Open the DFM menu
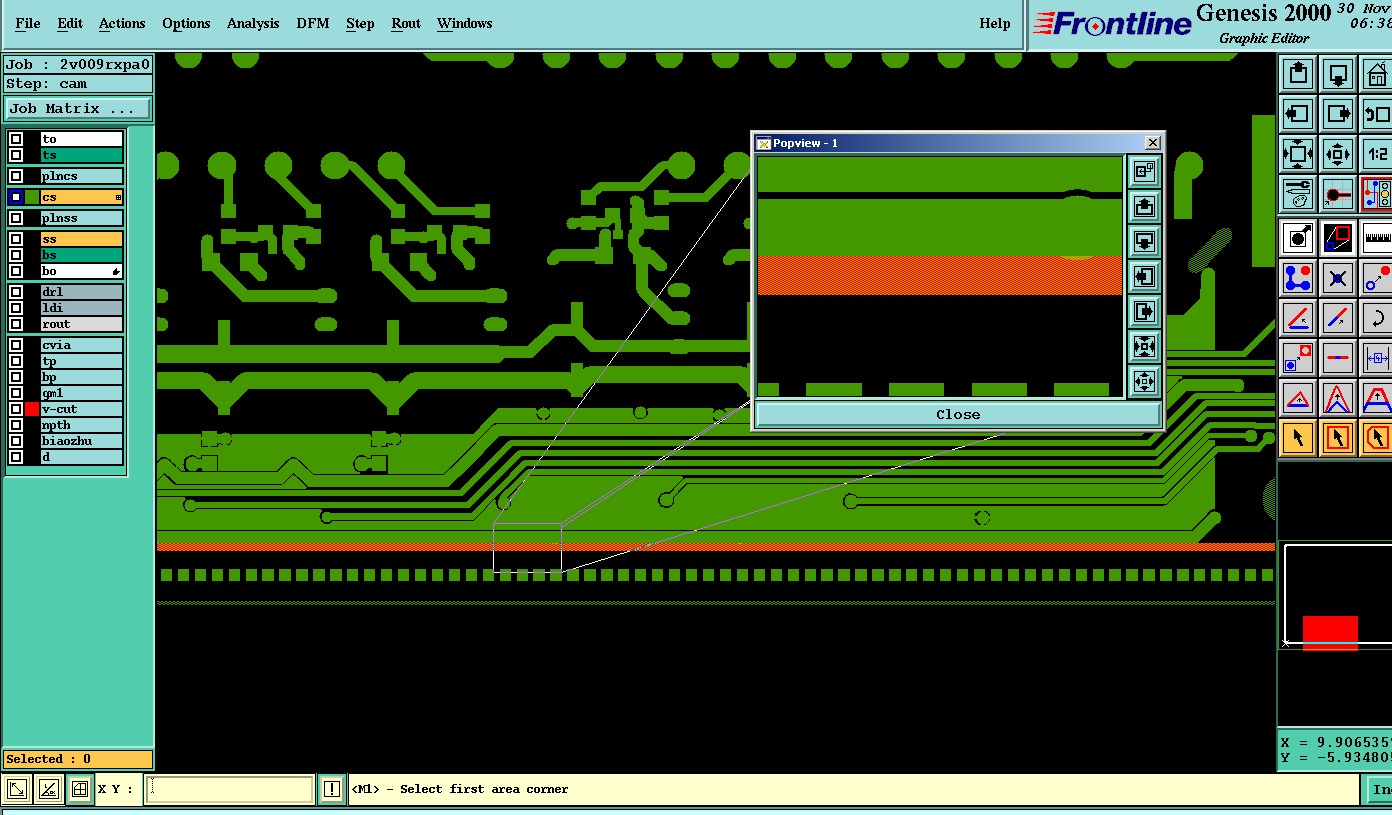Screen dimensions: 1392x815 click(x=312, y=23)
